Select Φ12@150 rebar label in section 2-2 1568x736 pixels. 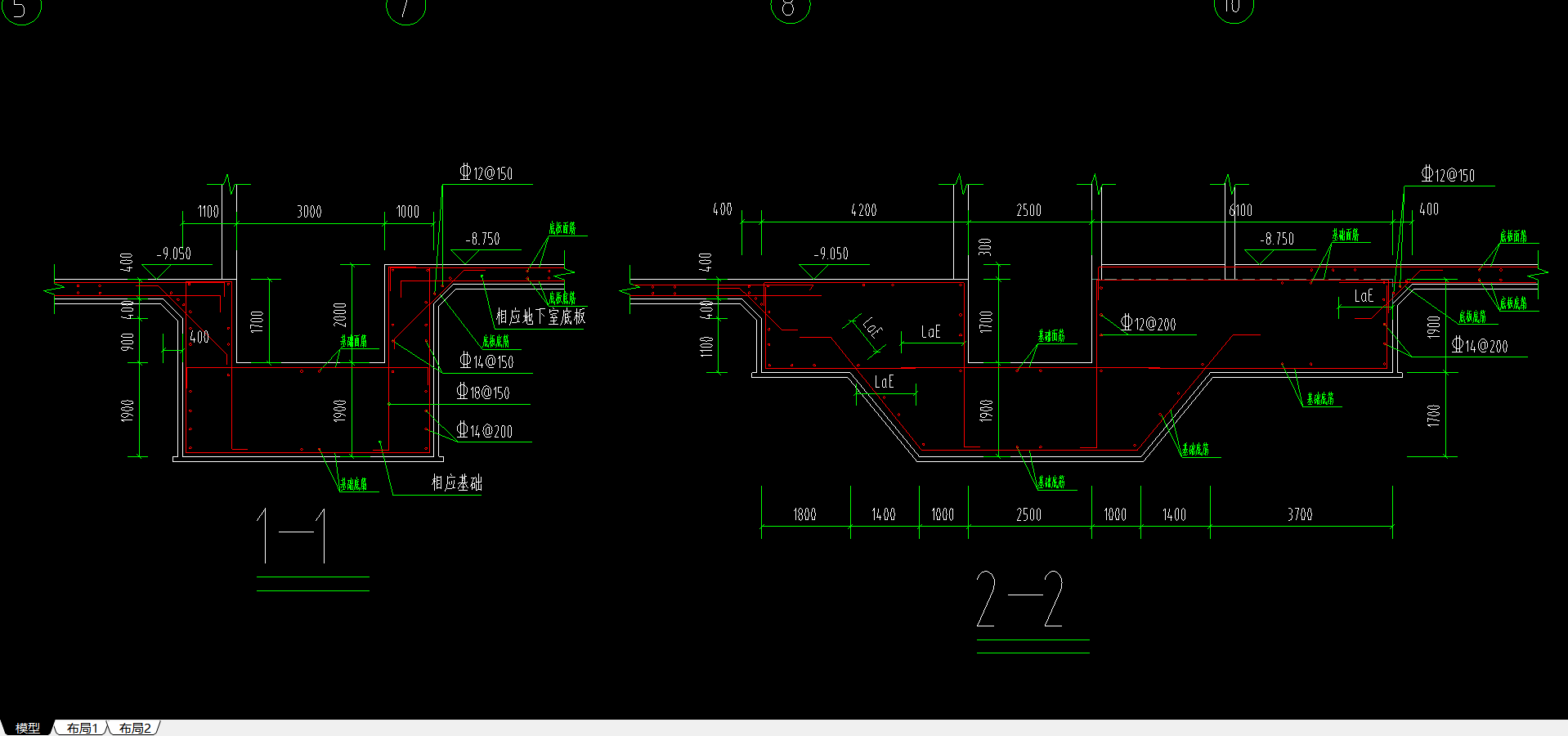[1448, 174]
